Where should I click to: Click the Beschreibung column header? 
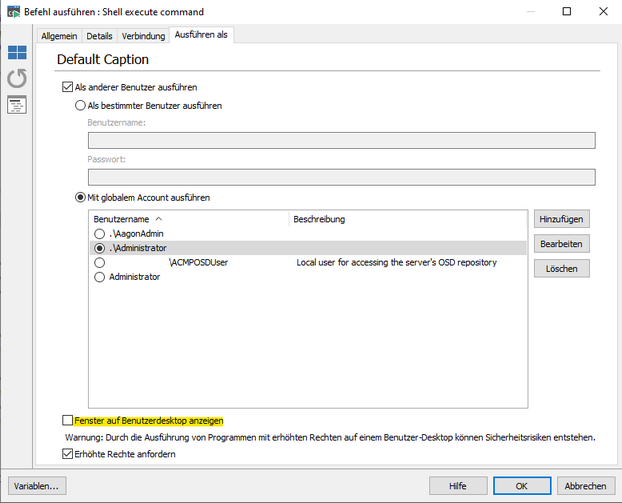[x=319, y=218]
